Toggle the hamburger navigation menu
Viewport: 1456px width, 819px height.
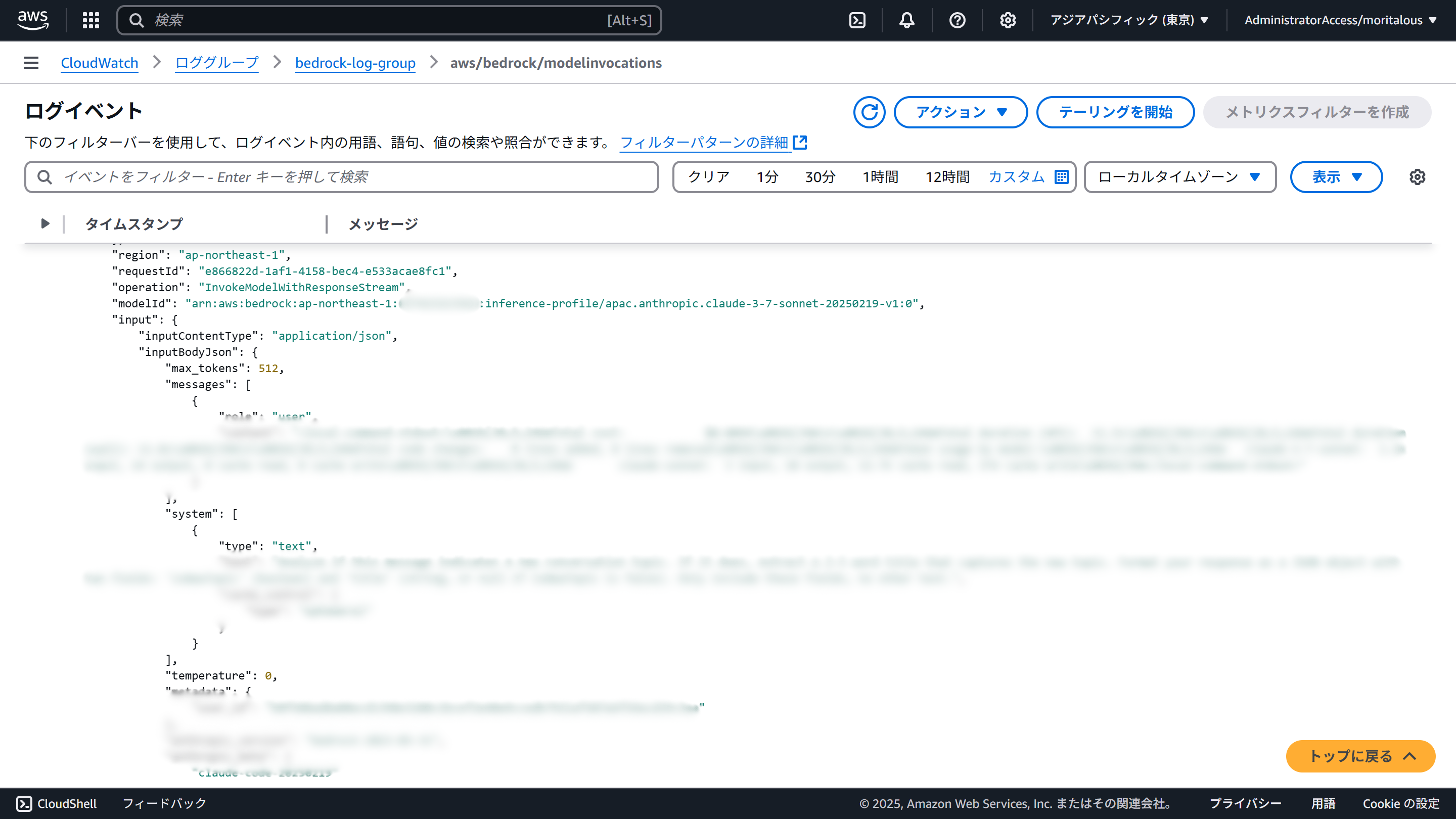(32, 63)
